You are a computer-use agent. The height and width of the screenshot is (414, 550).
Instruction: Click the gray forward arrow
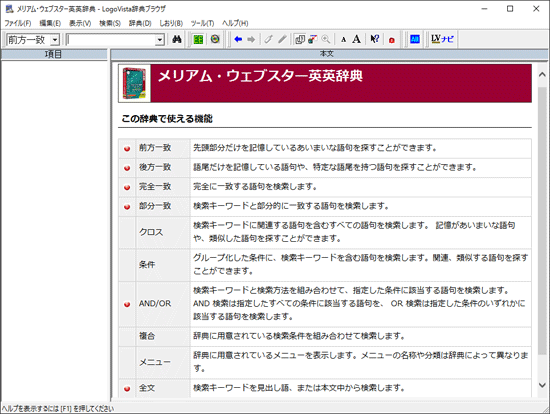[x=251, y=39]
